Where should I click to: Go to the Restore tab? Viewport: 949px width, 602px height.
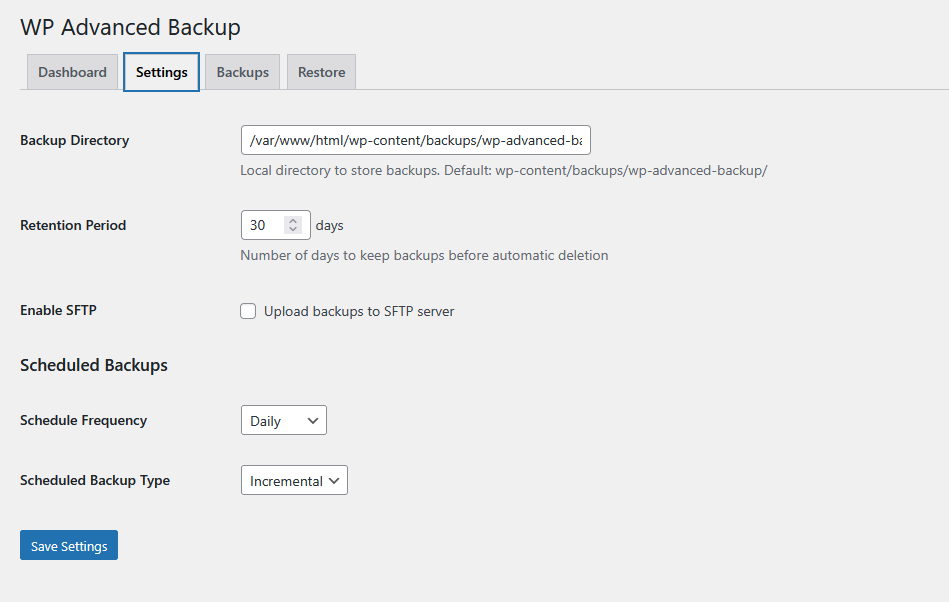(x=321, y=72)
